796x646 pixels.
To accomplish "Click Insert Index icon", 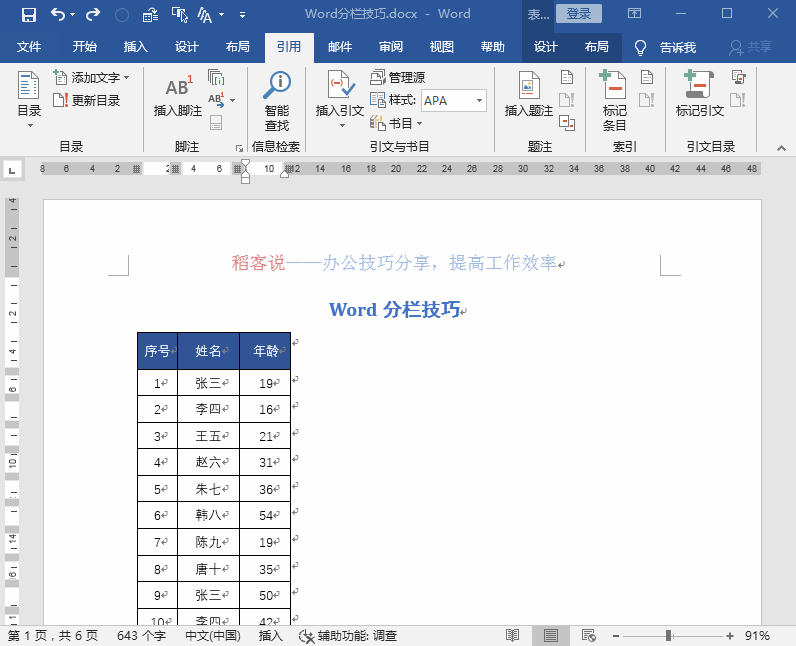I will 646,78.
